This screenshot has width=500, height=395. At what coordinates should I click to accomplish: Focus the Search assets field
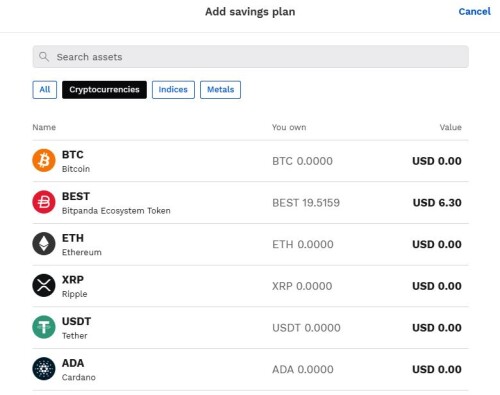point(251,57)
